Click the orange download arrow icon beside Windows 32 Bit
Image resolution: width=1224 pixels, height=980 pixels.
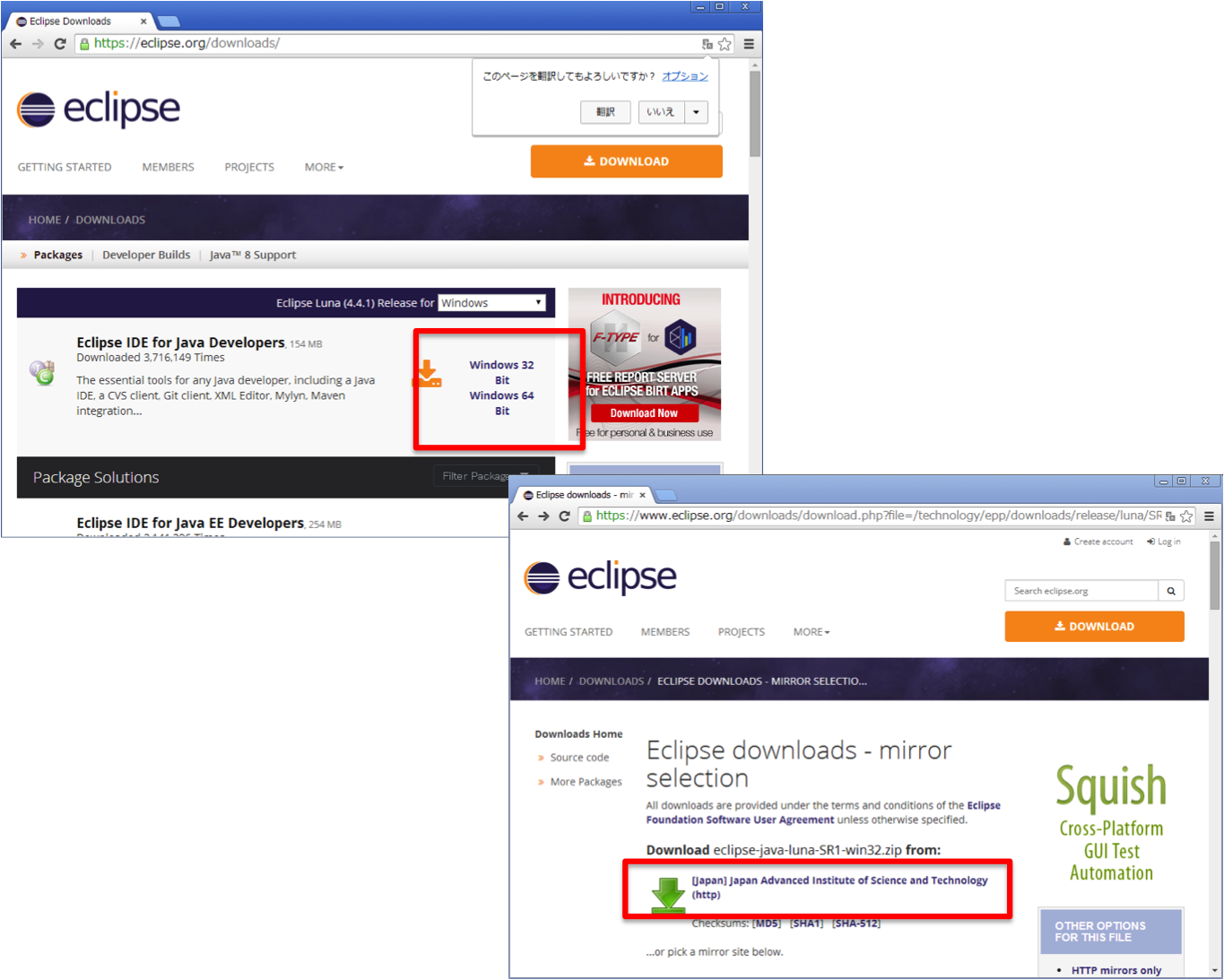pyautogui.click(x=428, y=373)
